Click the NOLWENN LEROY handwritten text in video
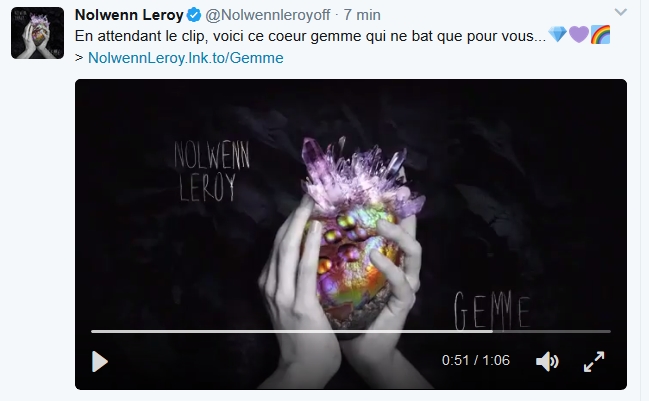 (212, 170)
